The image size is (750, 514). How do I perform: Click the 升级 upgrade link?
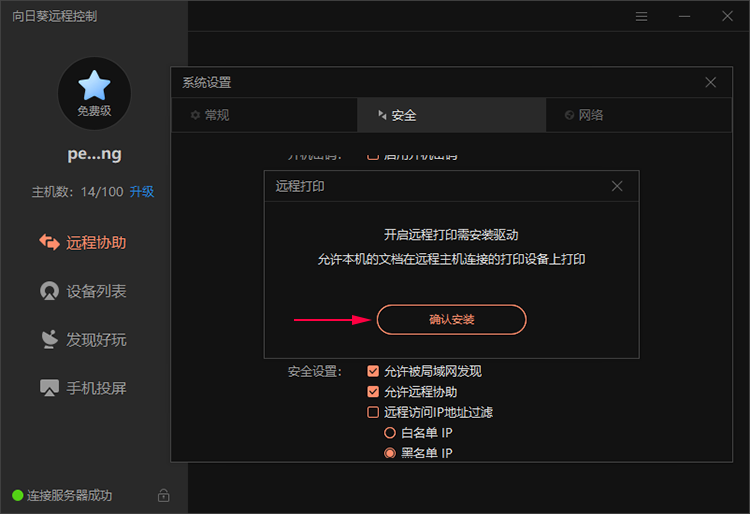click(x=142, y=192)
